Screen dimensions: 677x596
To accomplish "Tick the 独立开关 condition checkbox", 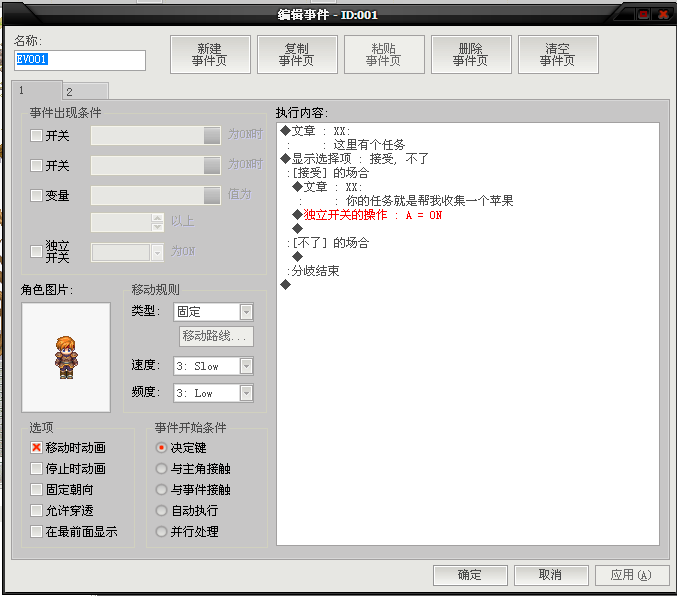I will [x=36, y=251].
